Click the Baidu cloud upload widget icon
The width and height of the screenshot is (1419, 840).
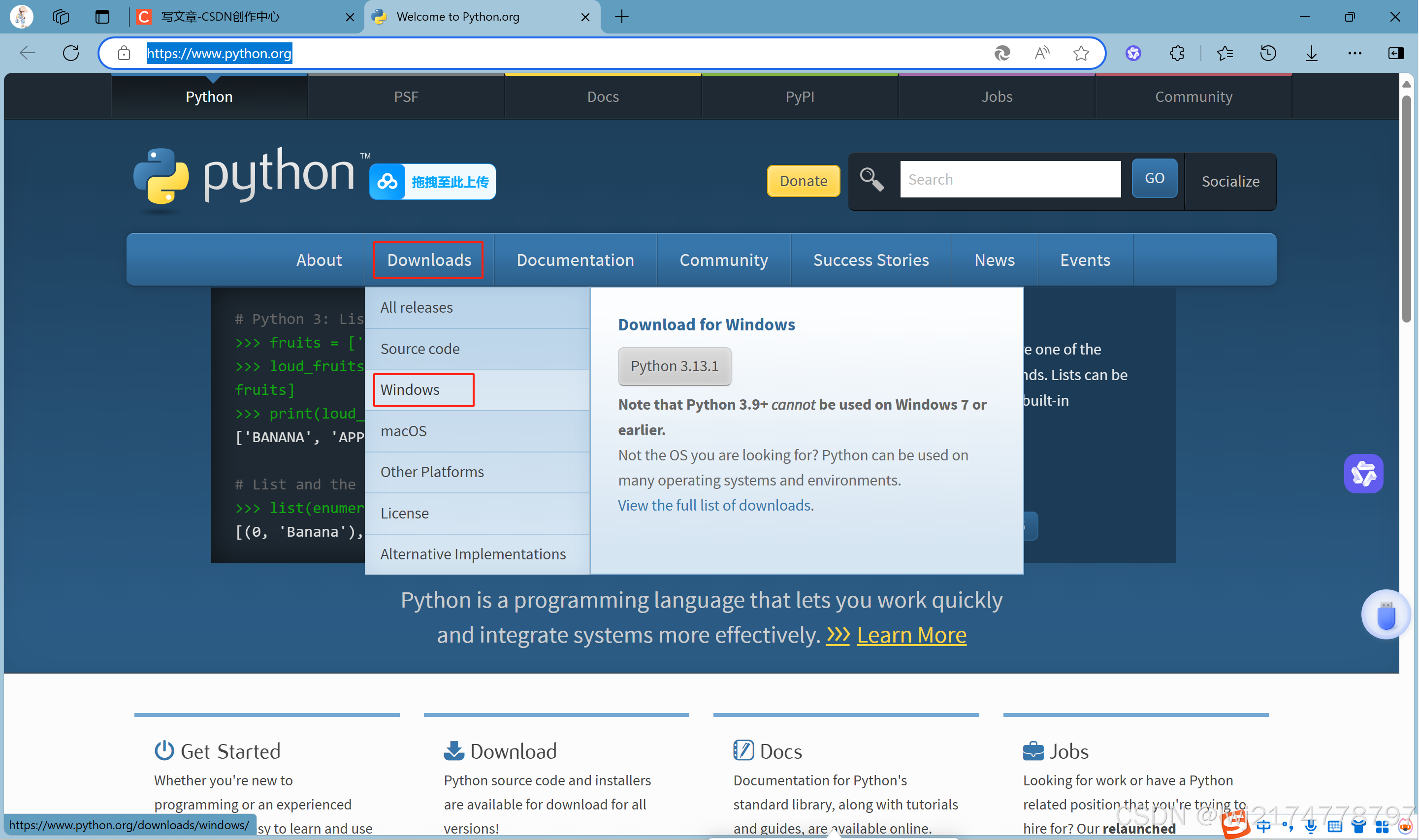(x=387, y=182)
